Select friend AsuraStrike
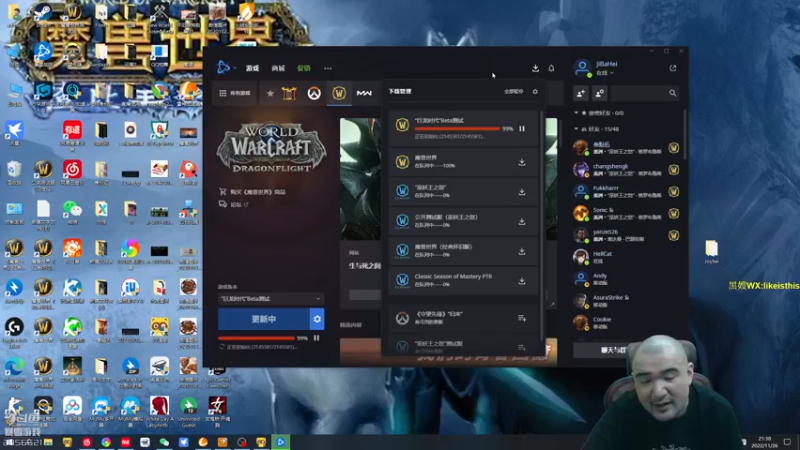800x450 pixels. (626, 301)
